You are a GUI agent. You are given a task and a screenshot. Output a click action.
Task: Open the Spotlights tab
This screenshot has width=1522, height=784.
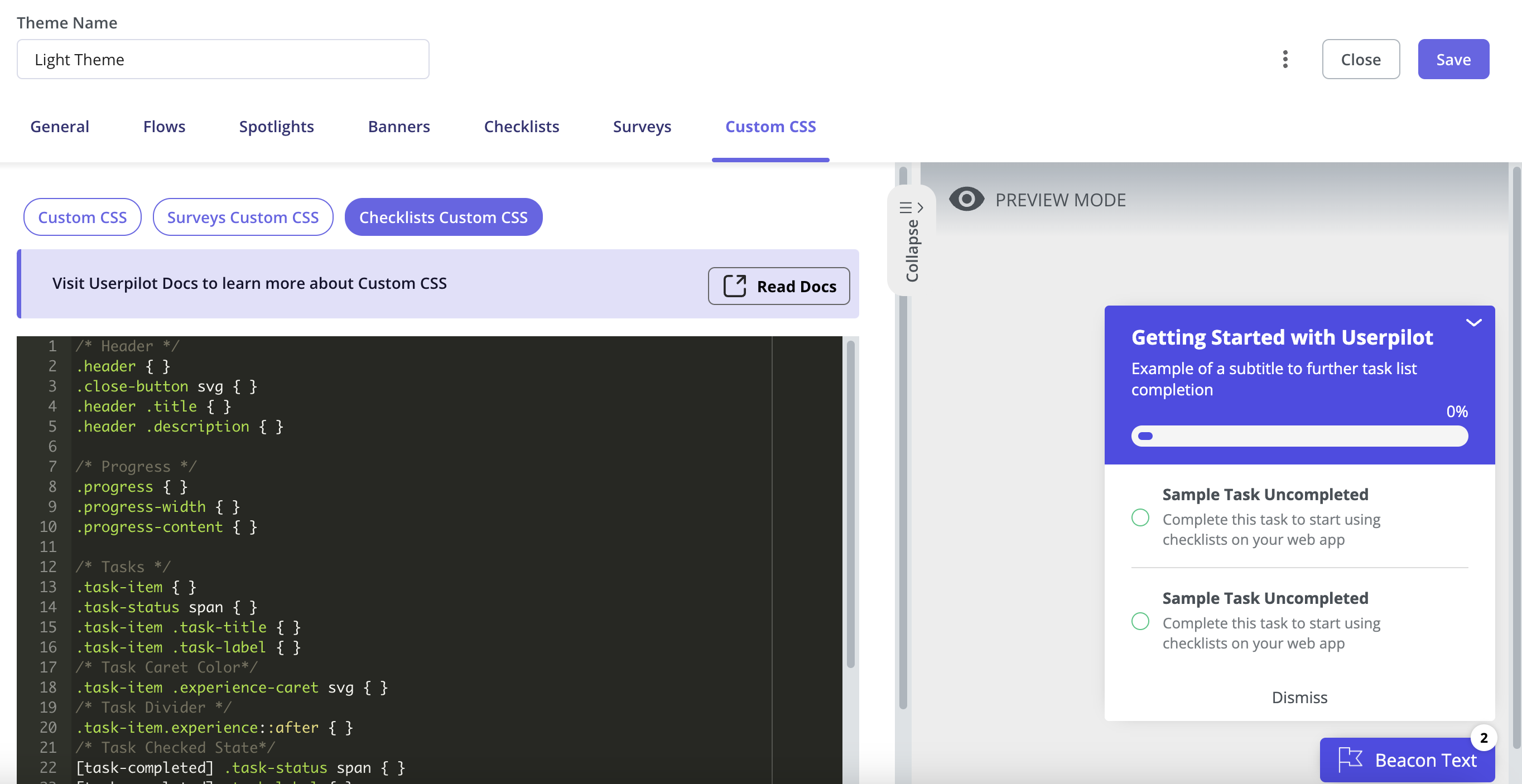click(x=277, y=127)
